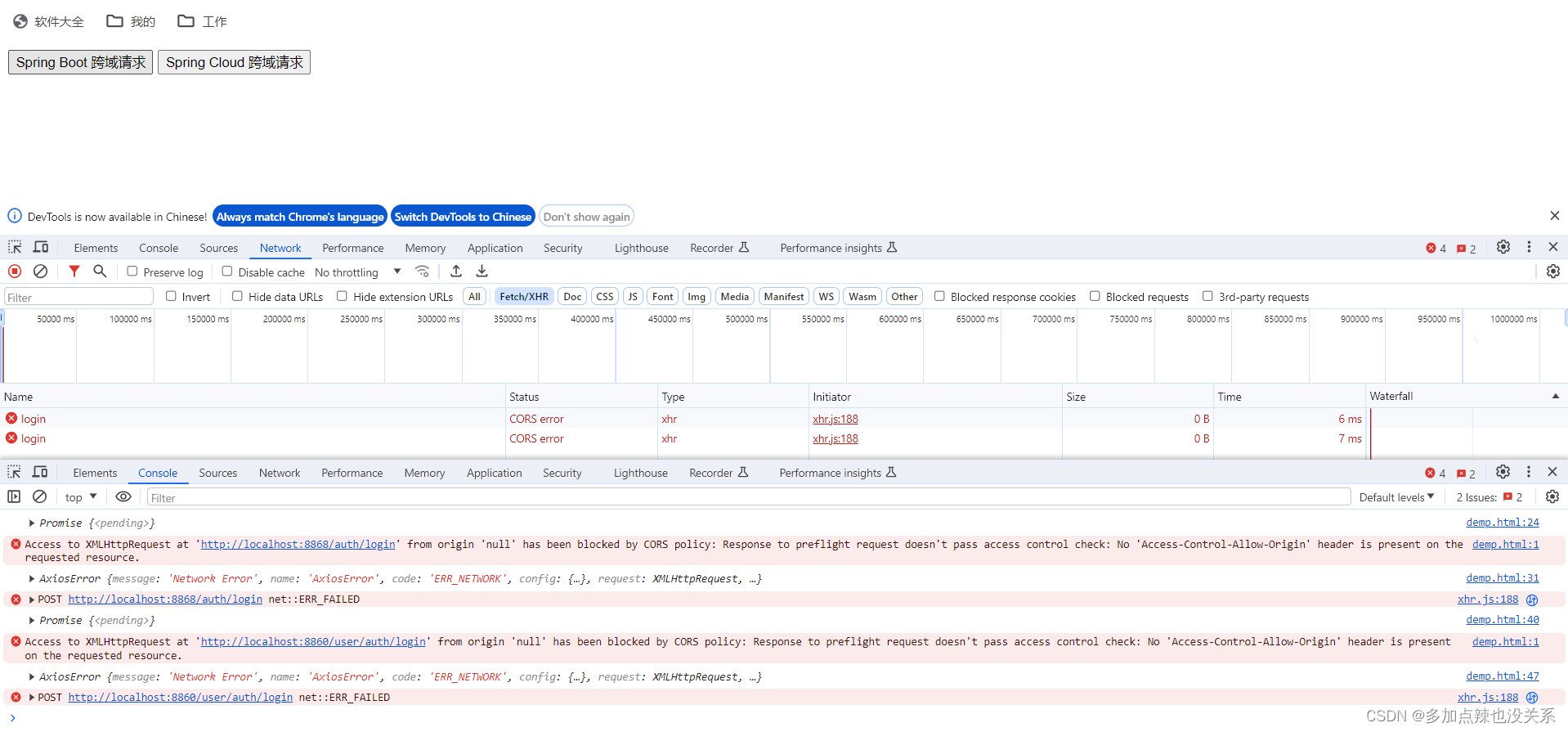Click Spring Boot 跨域请求 button
This screenshot has width=1568, height=732.
click(81, 62)
